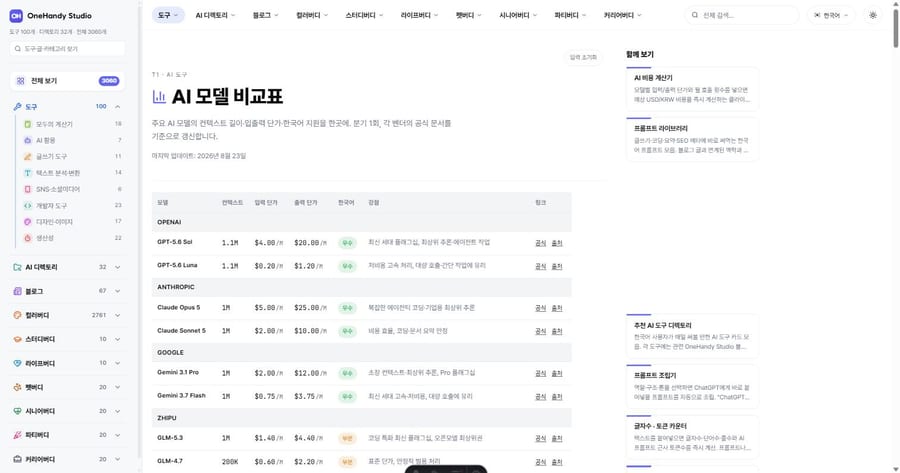Open the 스터디버디 top navigation menu
This screenshot has height=473, width=900.
pyautogui.click(x=364, y=15)
